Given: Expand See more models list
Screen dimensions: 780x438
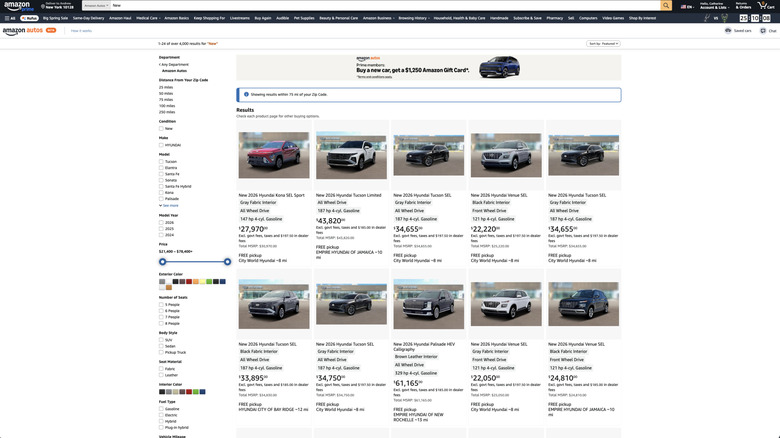Looking at the screenshot, I should (169, 206).
